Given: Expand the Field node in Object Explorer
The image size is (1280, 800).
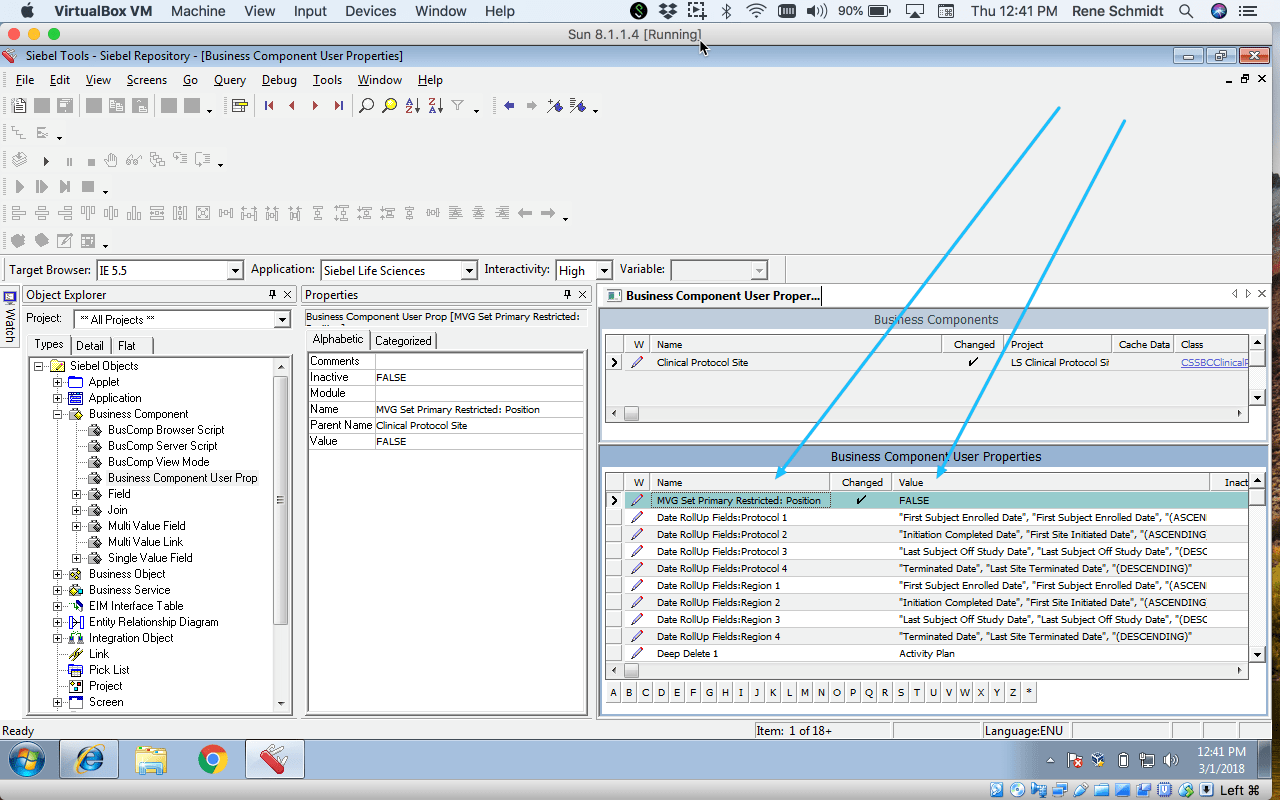Looking at the screenshot, I should [78, 493].
